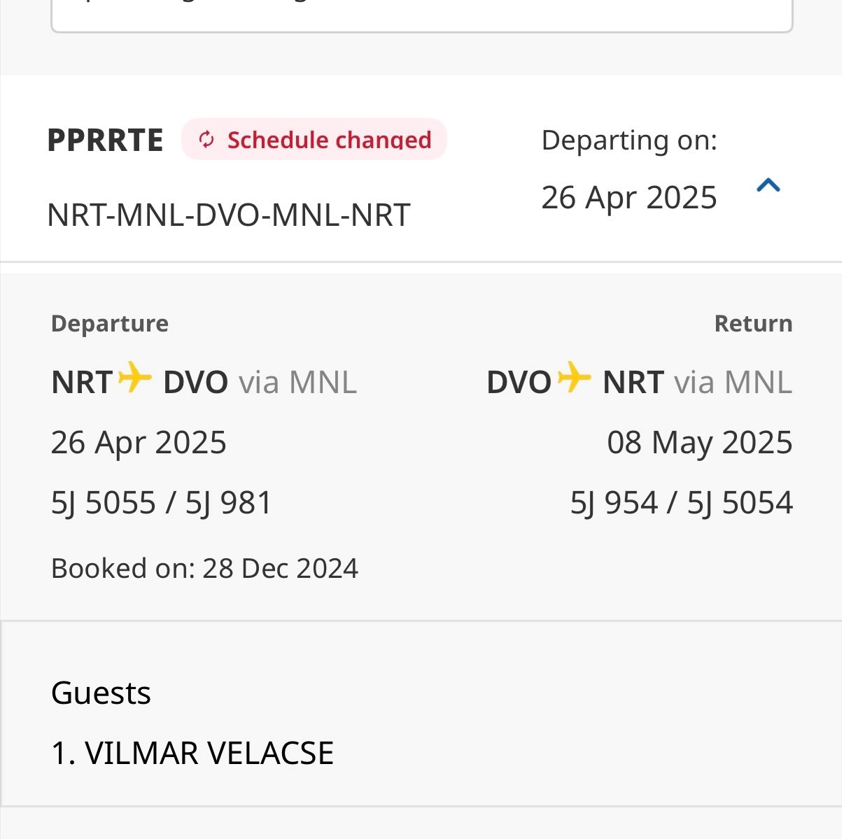Tap return flight numbers 5J 954 / 5J 5054
Screen dimensions: 842x839
coord(681,502)
